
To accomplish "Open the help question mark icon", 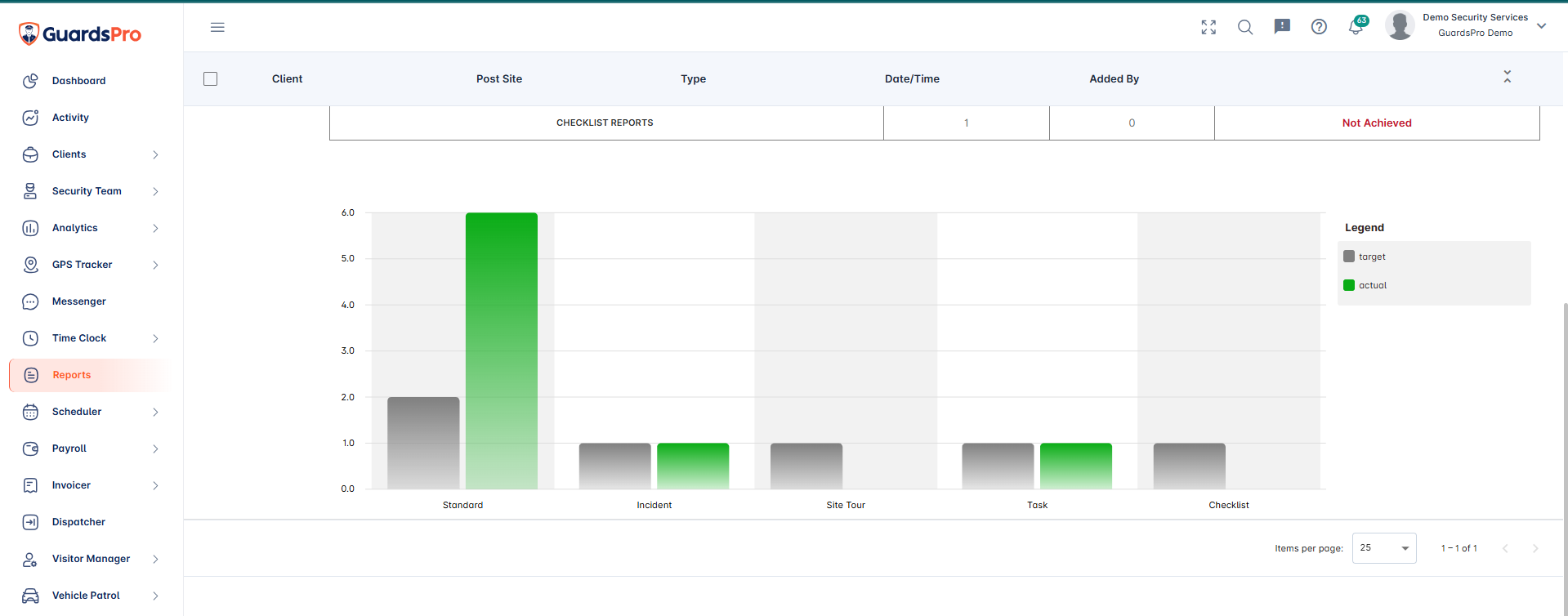I will [x=1319, y=27].
